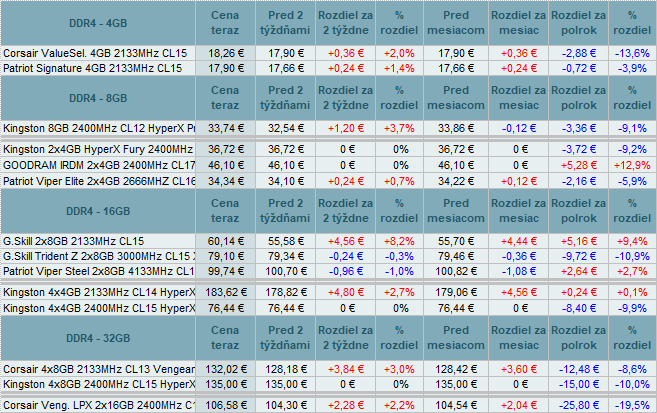Click Corsair 4x8GB 2133MHz CL13 Vengeance name
The image size is (657, 413).
(99, 369)
